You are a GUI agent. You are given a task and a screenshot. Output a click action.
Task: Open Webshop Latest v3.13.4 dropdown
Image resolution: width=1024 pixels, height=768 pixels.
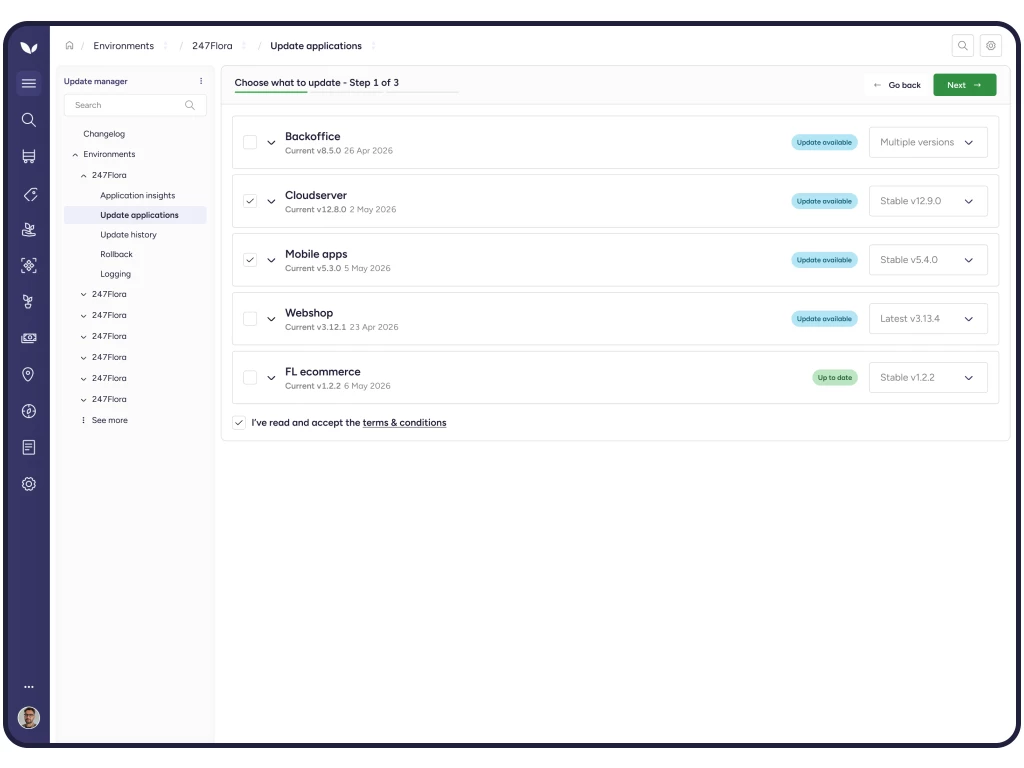pyautogui.click(x=928, y=319)
